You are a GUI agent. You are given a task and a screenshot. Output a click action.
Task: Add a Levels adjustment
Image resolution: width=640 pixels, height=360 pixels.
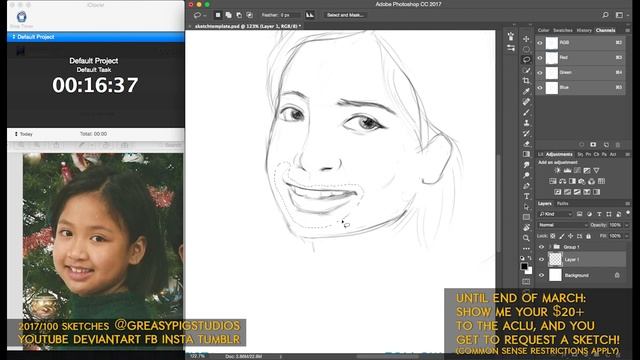coord(567,170)
